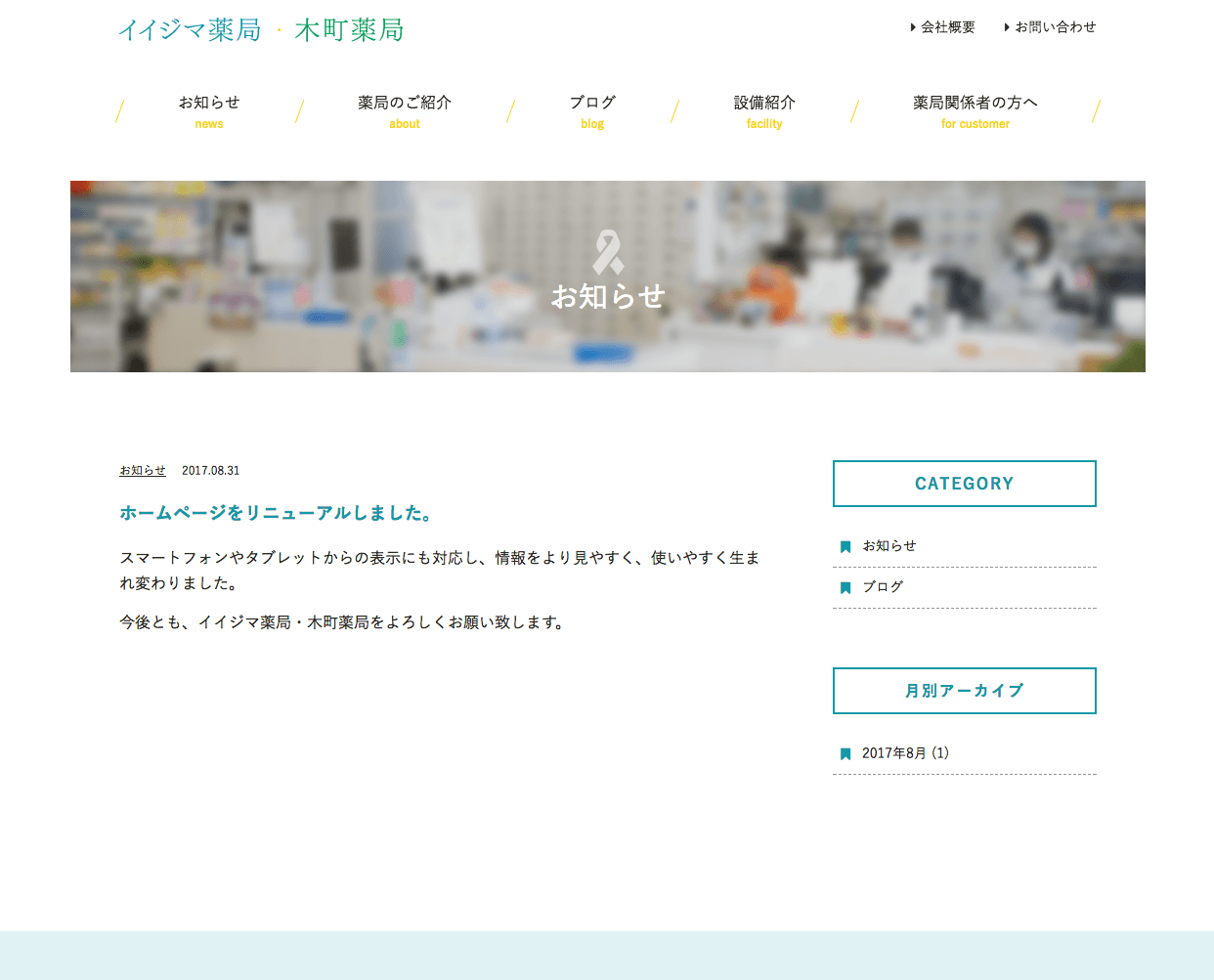Click the ribbon icon in the banner

[608, 252]
